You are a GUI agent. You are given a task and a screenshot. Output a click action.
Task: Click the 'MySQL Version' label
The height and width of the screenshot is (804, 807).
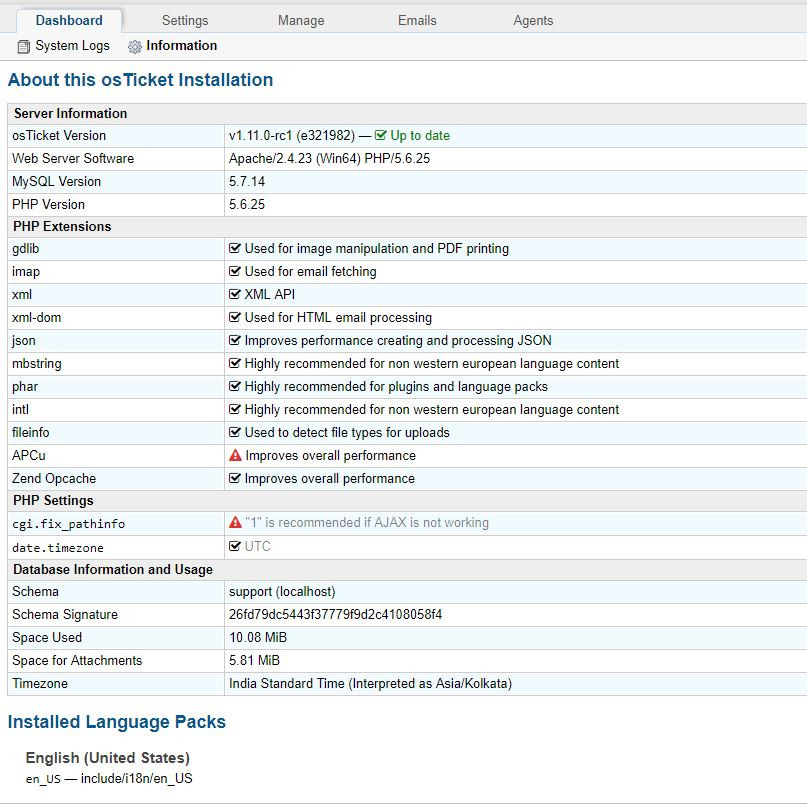57,182
